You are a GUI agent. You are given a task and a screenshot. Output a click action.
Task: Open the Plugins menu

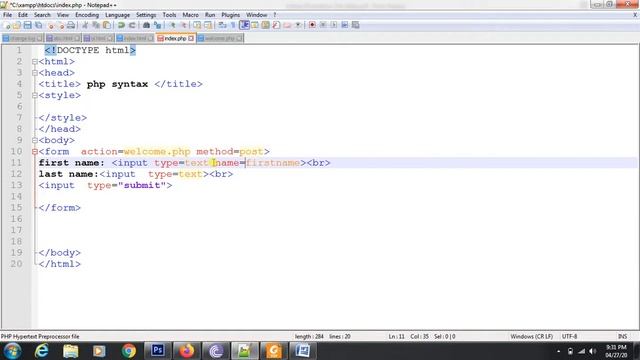[231, 15]
